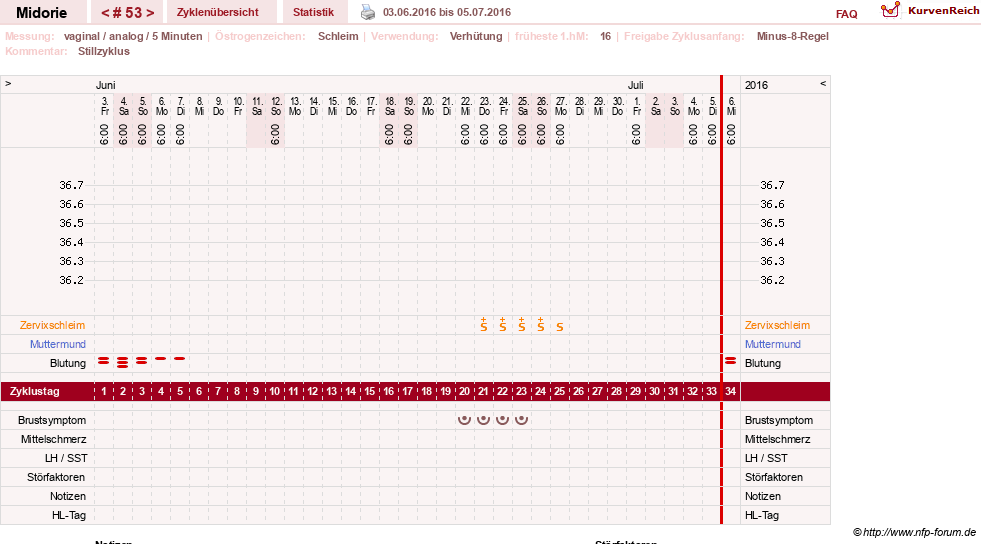The image size is (981, 544).
Task: Select cycle day 34 in Zyklustag row
Action: (730, 391)
